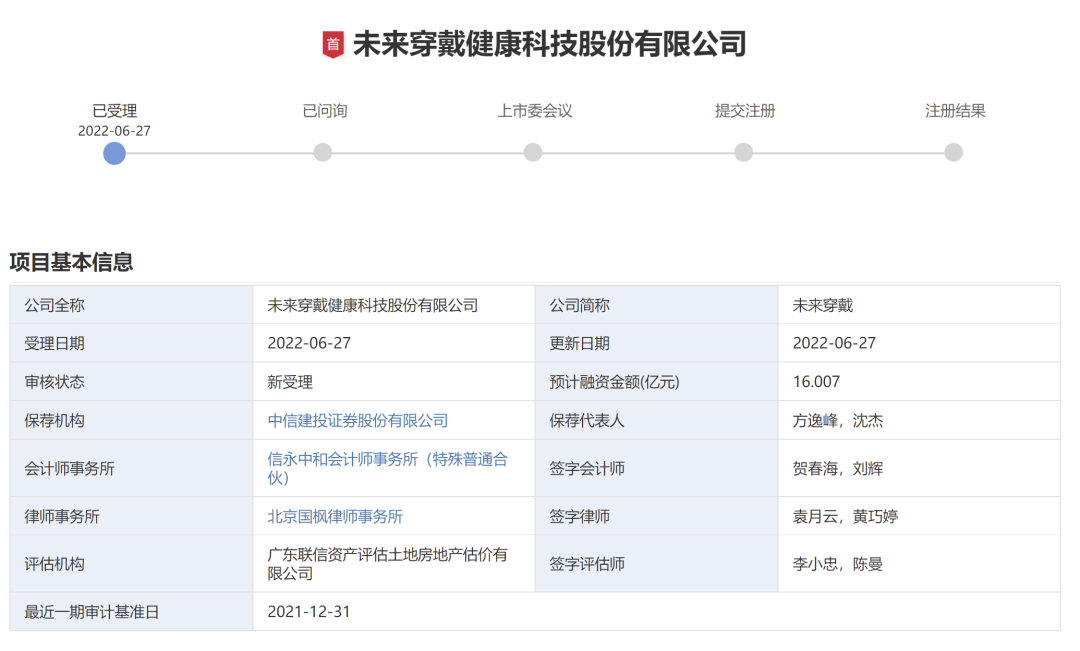
Task: Click the 保荐机构 row label
Action: tap(54, 421)
